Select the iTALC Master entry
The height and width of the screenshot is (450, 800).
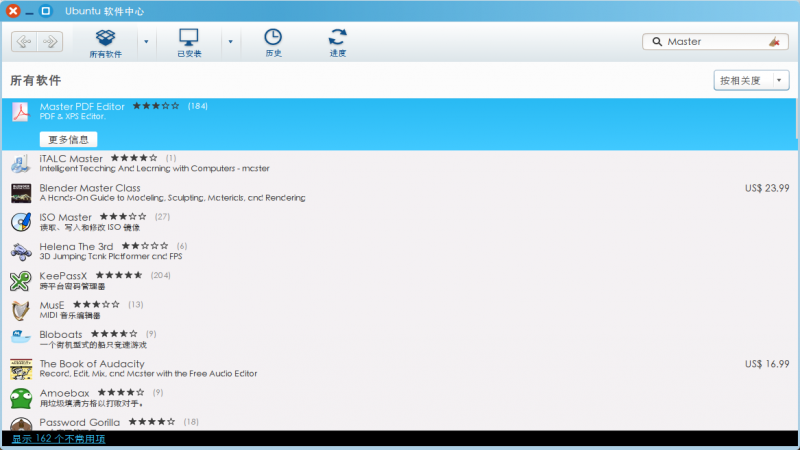point(71,158)
